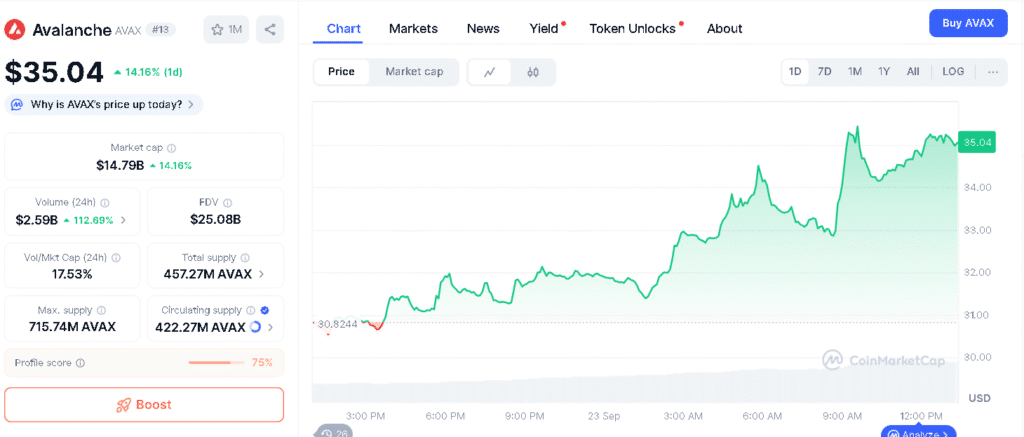Click the 30.8244 opening price label

337,323
